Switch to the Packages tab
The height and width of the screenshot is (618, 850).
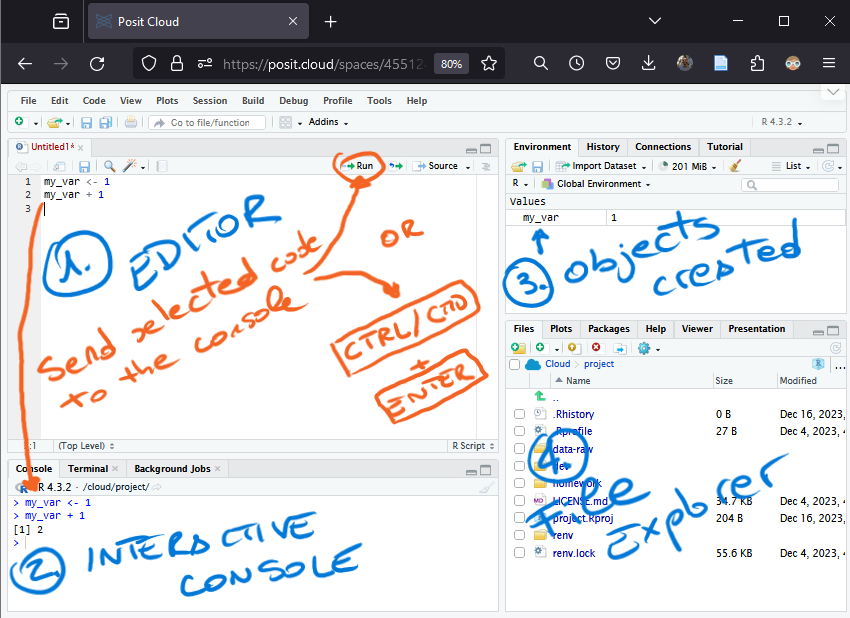click(608, 329)
